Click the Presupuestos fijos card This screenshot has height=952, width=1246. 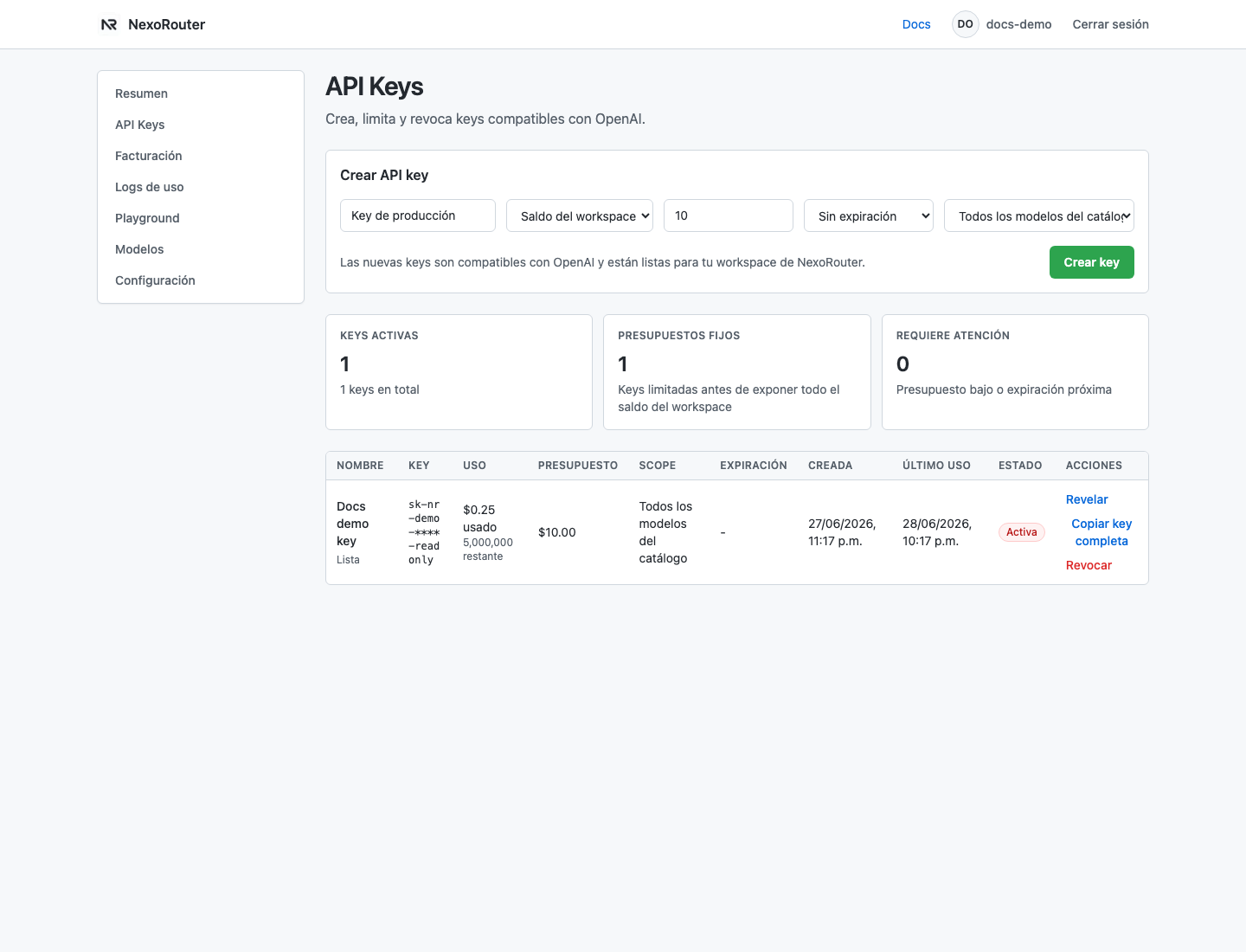(x=737, y=372)
